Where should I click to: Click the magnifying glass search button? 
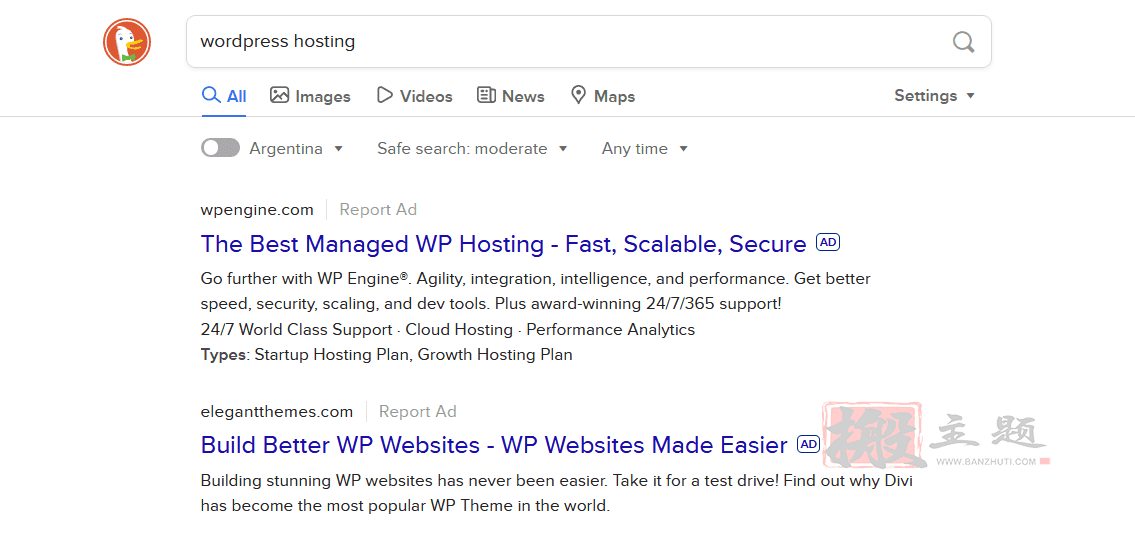(x=963, y=42)
